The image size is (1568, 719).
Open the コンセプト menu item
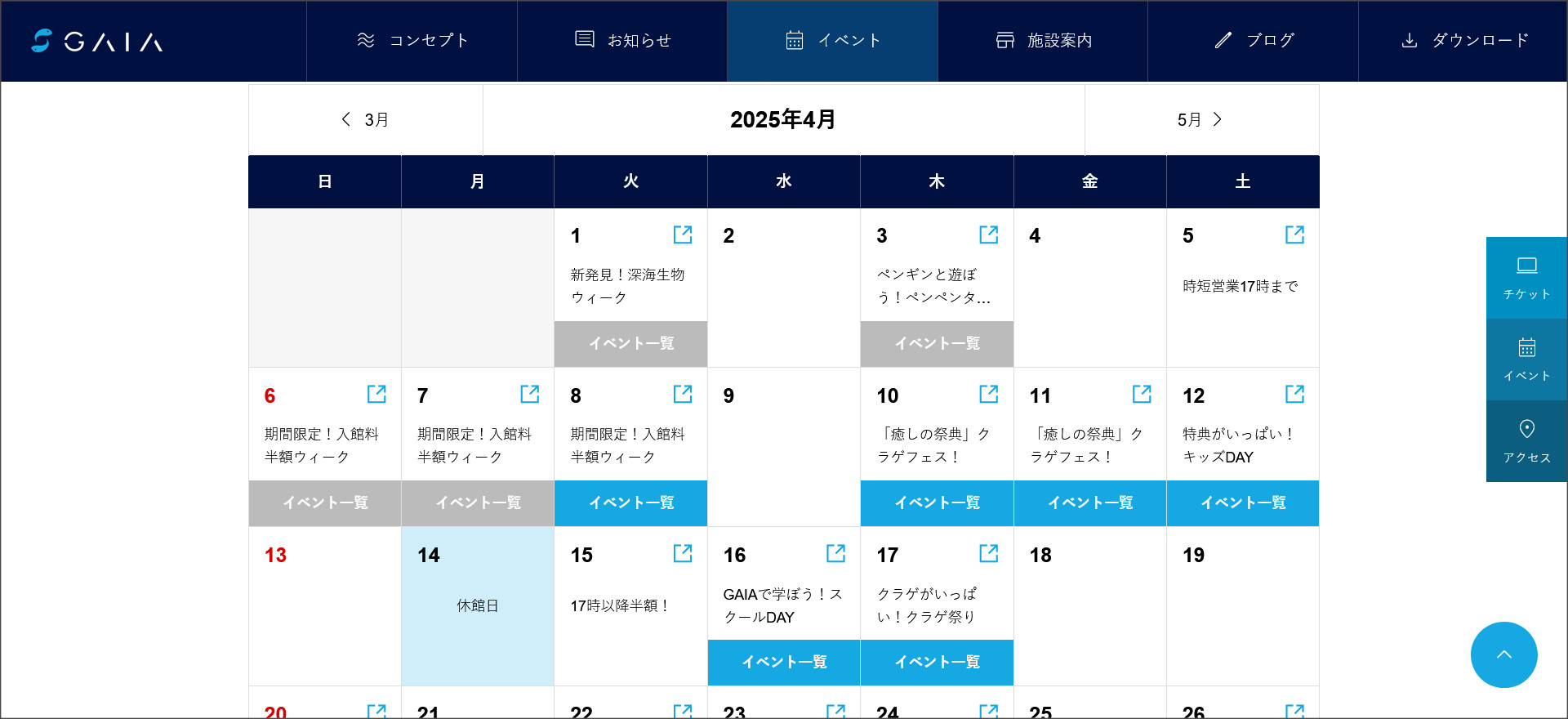tap(412, 41)
